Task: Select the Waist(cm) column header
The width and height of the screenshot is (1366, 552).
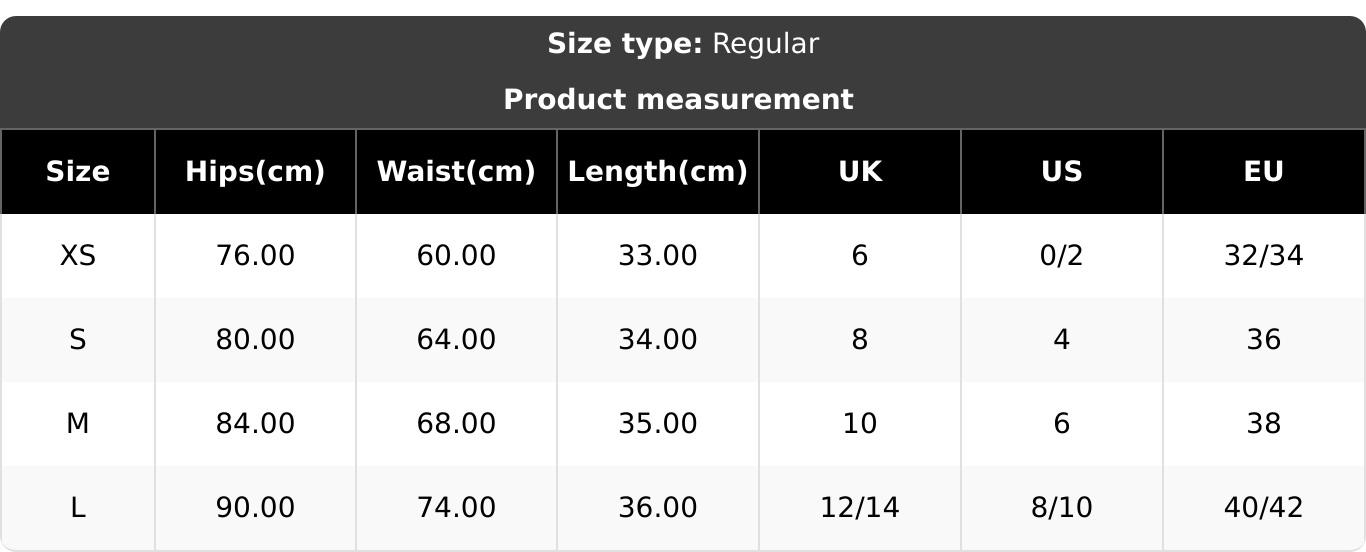Action: point(456,172)
